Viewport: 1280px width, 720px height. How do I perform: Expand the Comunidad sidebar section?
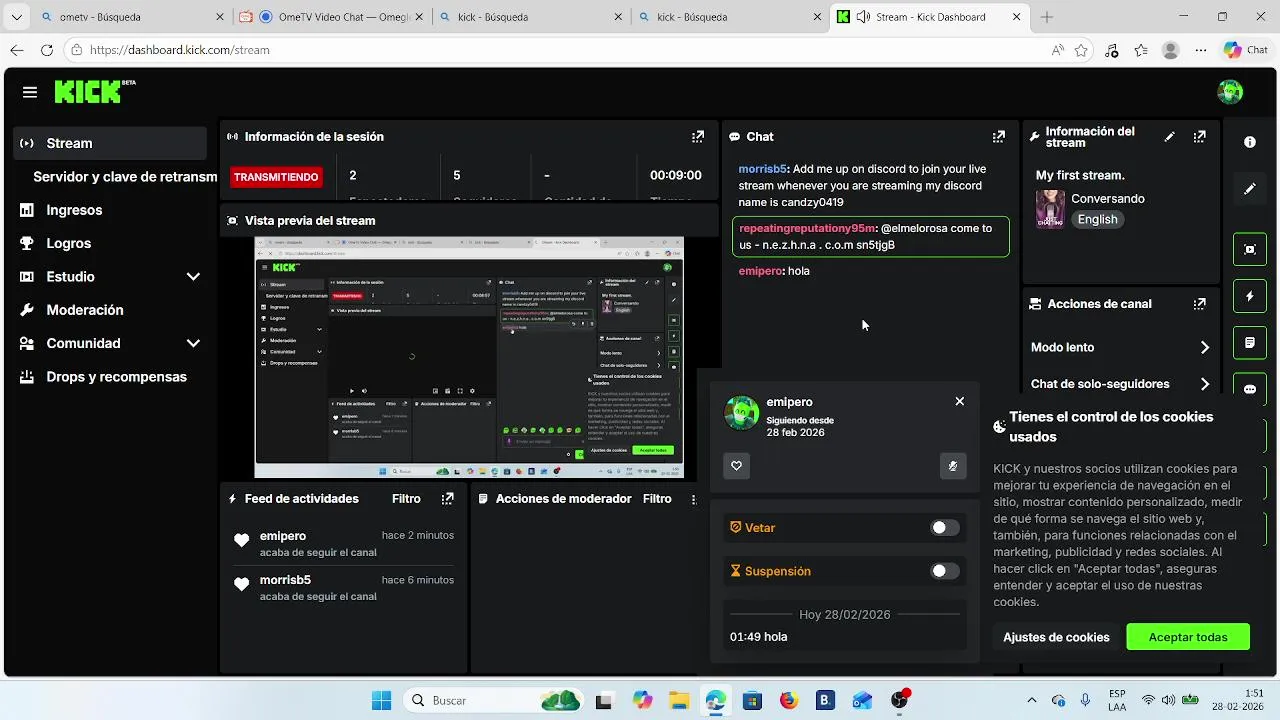coord(193,343)
